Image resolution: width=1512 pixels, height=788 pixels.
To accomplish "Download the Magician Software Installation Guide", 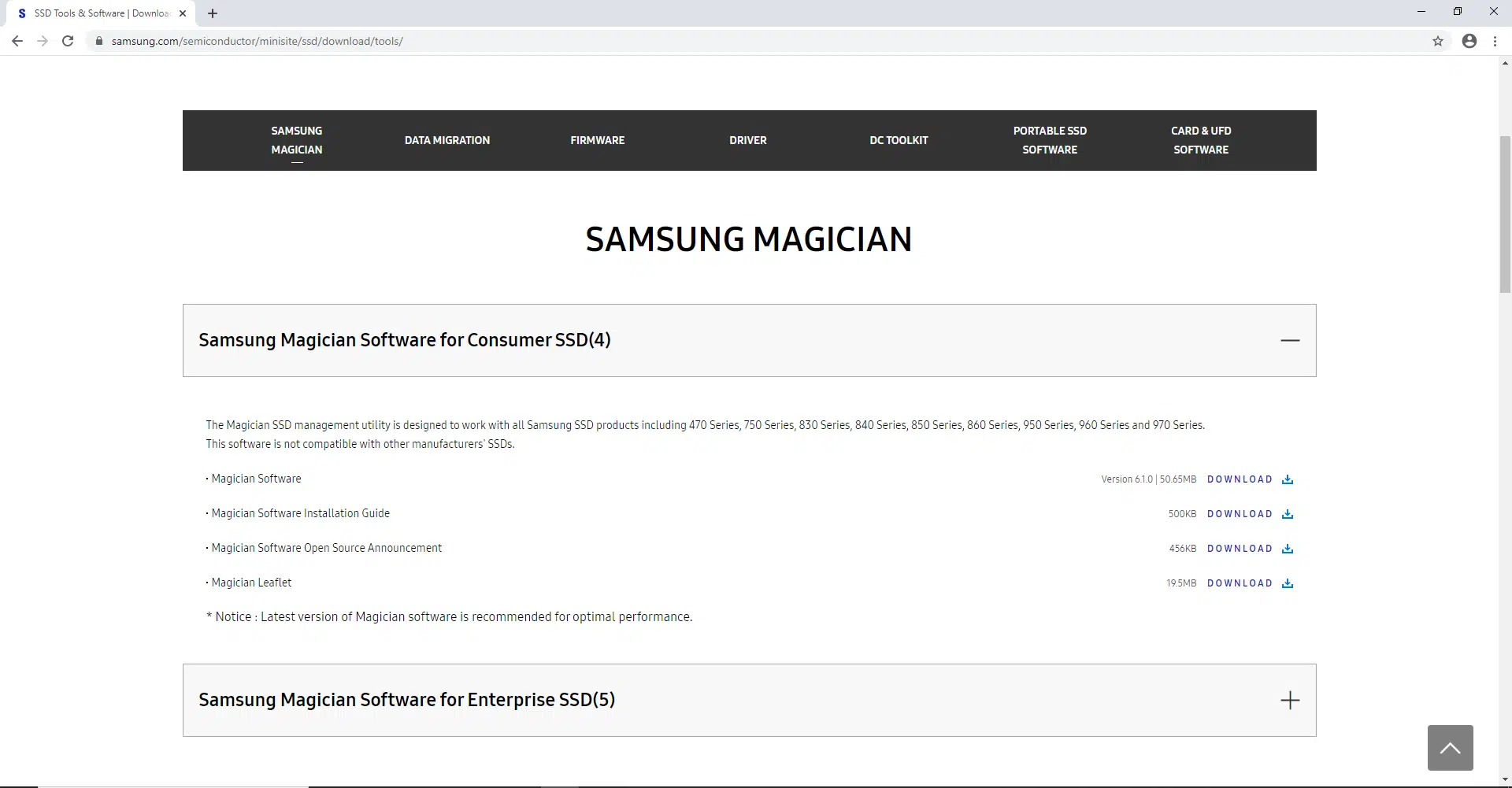I will pos(1240,514).
